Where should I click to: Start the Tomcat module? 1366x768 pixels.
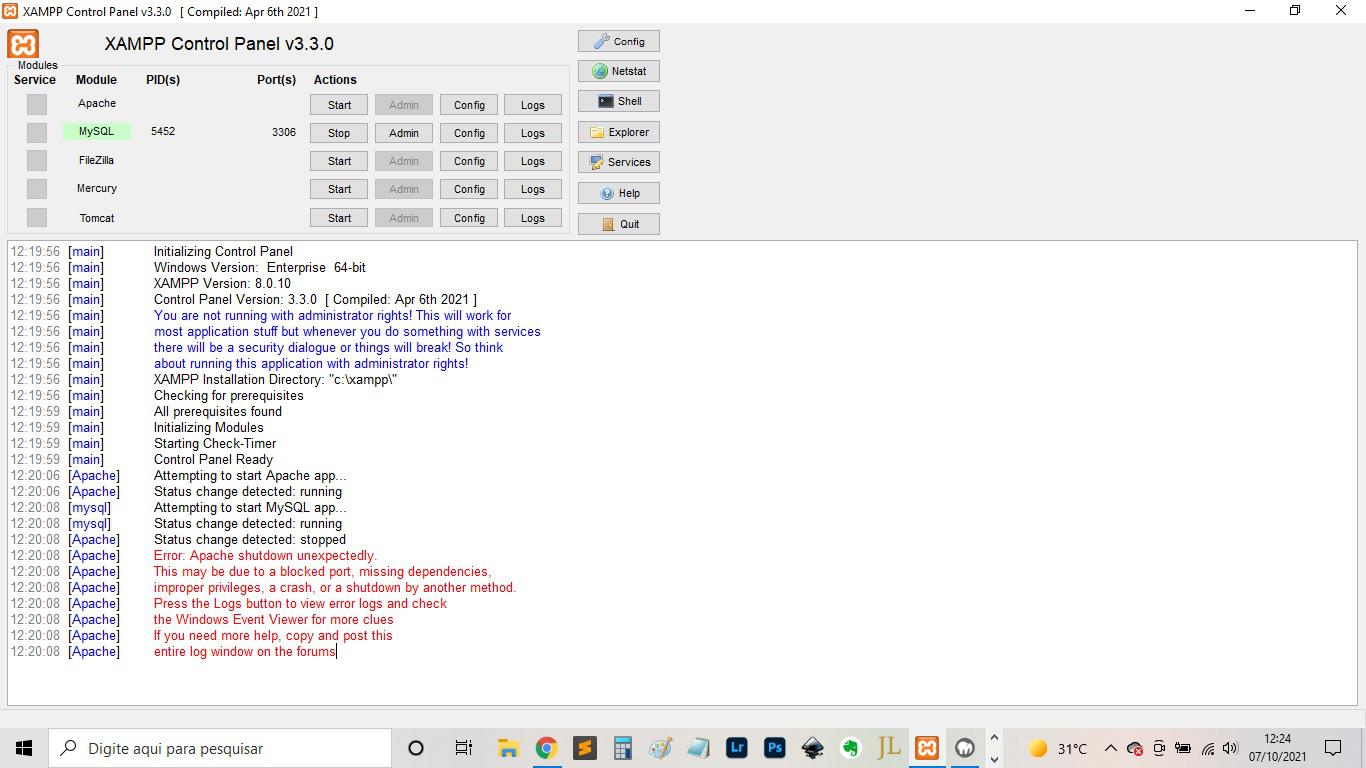[339, 218]
